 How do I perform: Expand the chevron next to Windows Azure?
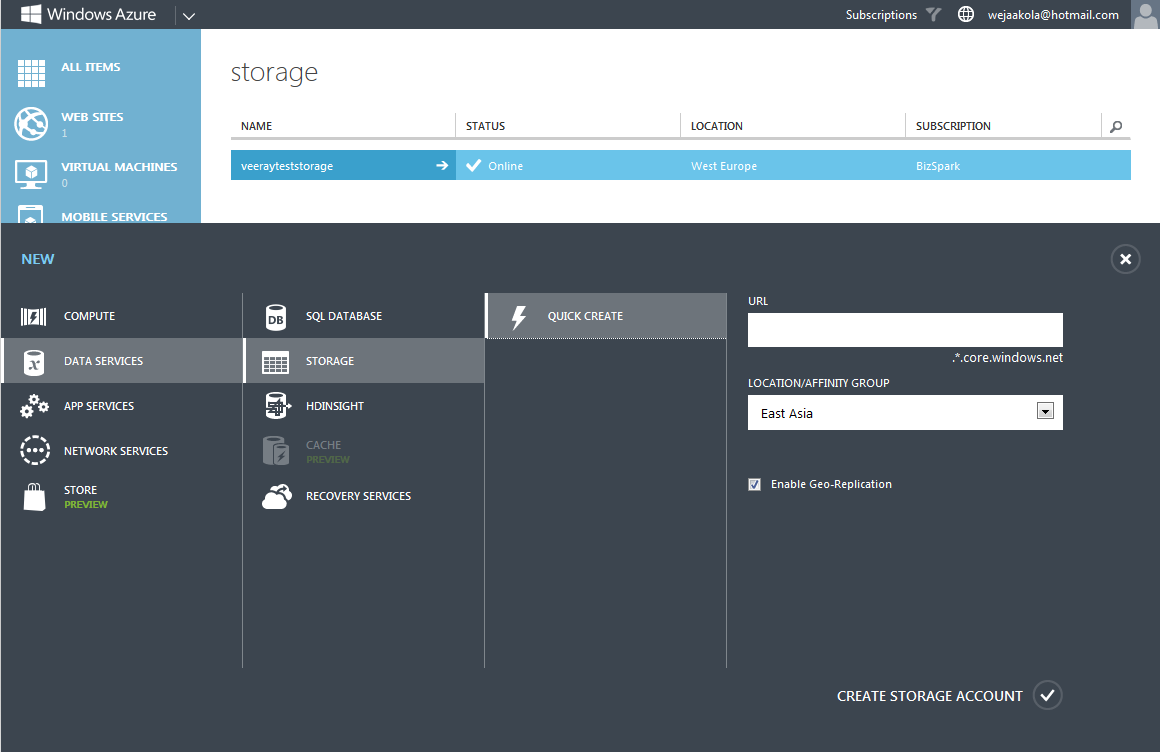coord(189,16)
